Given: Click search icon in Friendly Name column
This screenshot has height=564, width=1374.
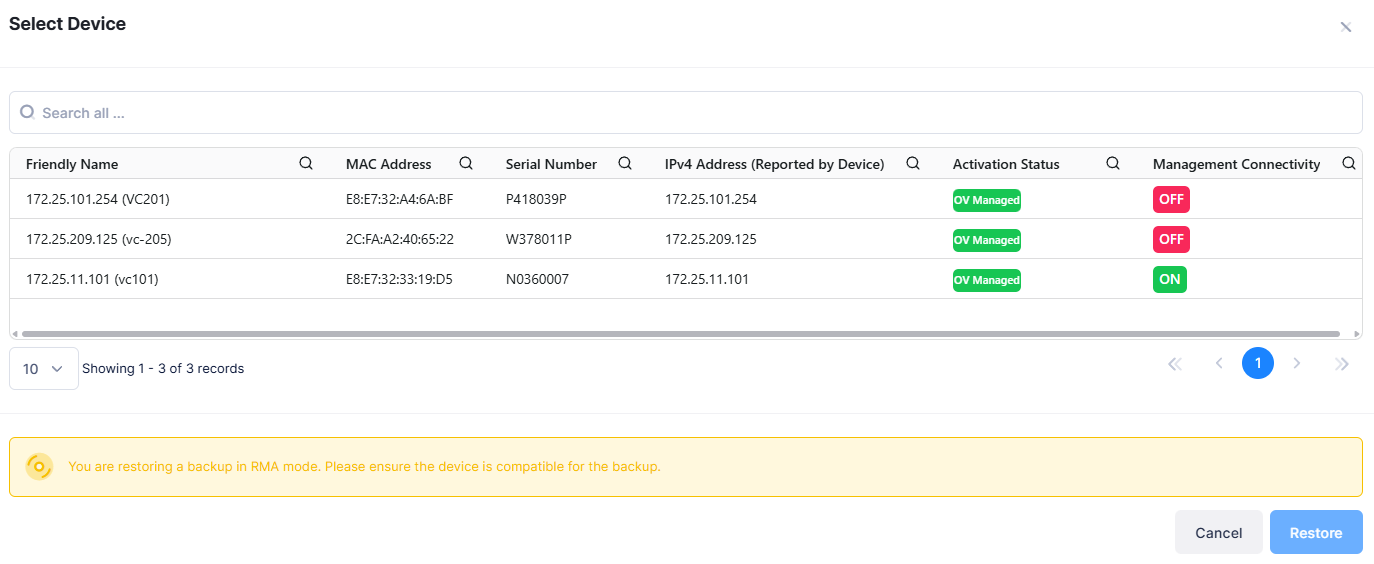Looking at the screenshot, I should [306, 164].
